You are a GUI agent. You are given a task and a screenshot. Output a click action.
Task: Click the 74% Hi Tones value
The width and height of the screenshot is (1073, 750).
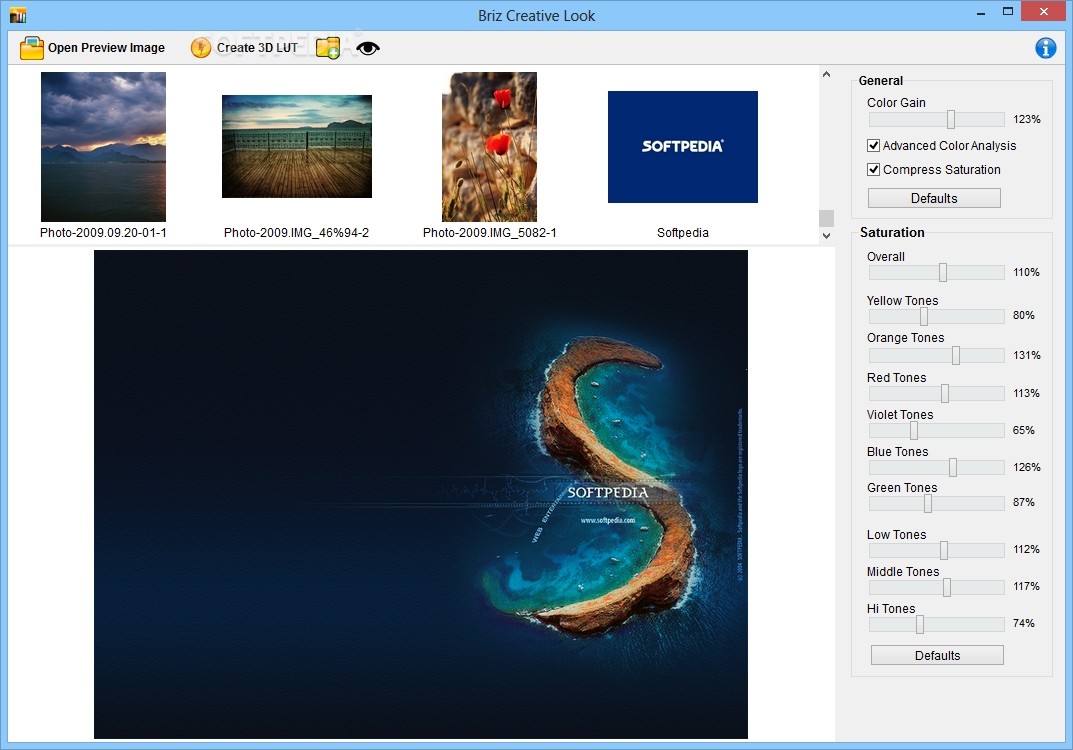point(1024,623)
